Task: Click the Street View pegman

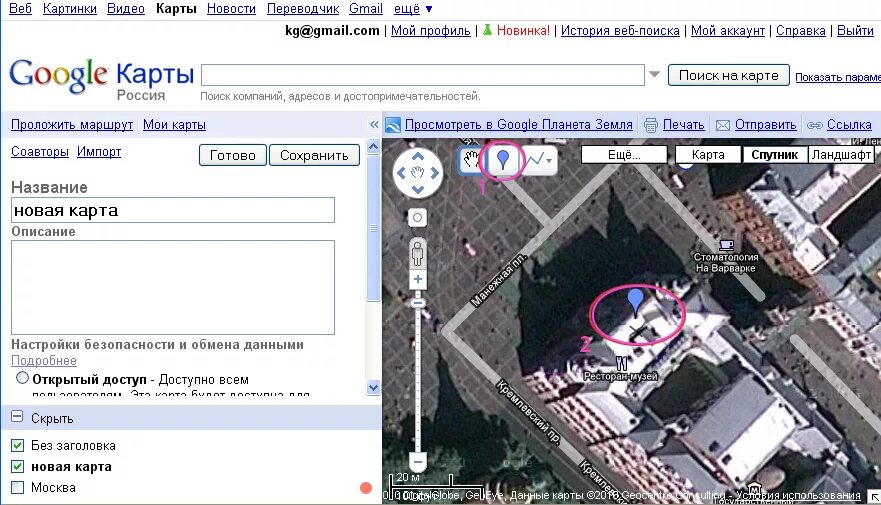Action: tap(417, 252)
